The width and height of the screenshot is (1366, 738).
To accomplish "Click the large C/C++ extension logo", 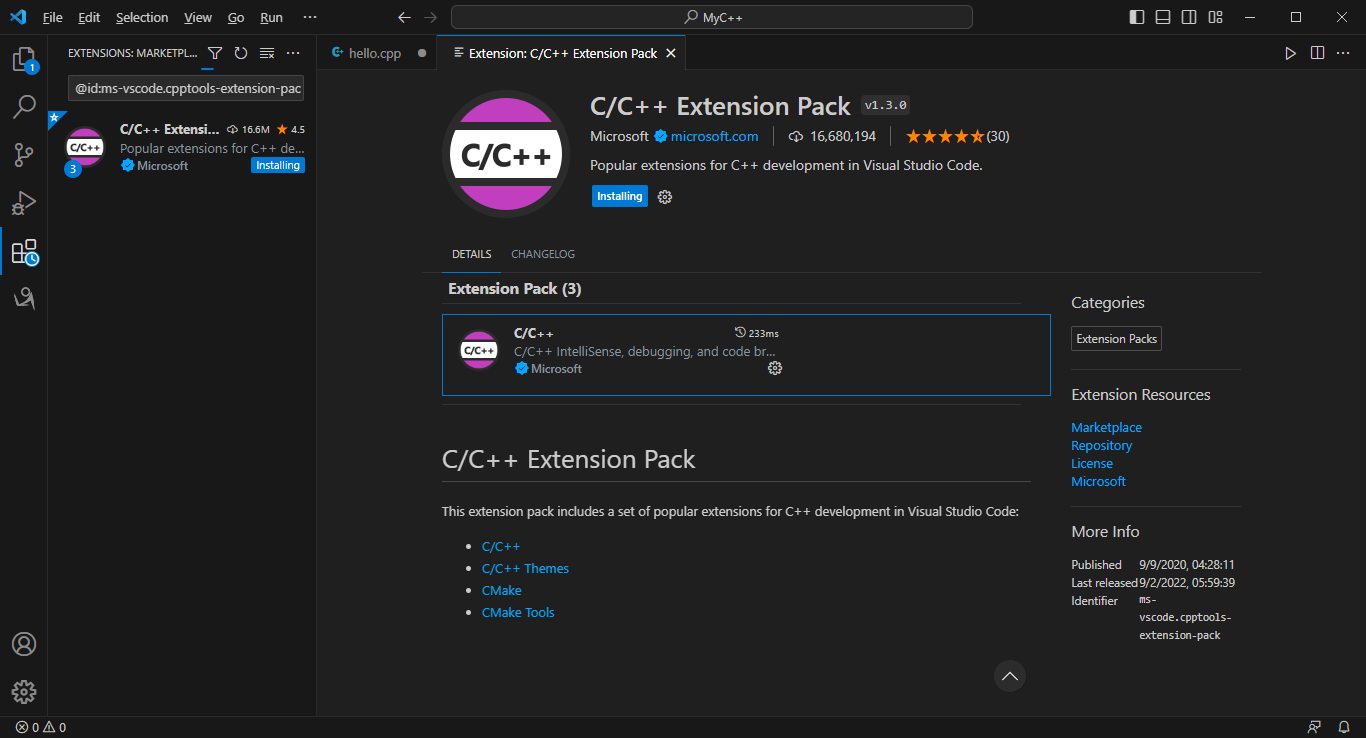I will pos(506,154).
